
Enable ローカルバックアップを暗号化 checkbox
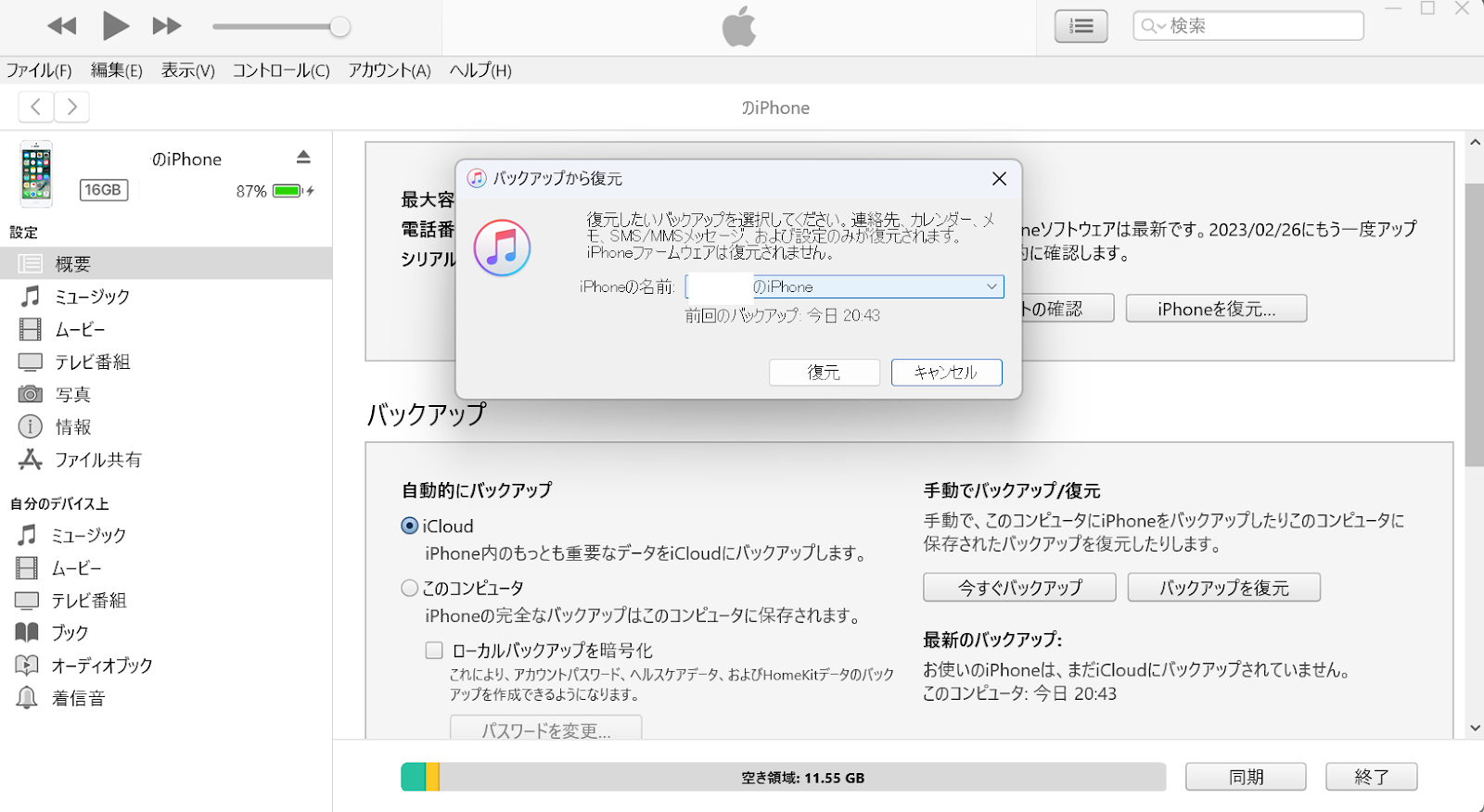(x=434, y=650)
